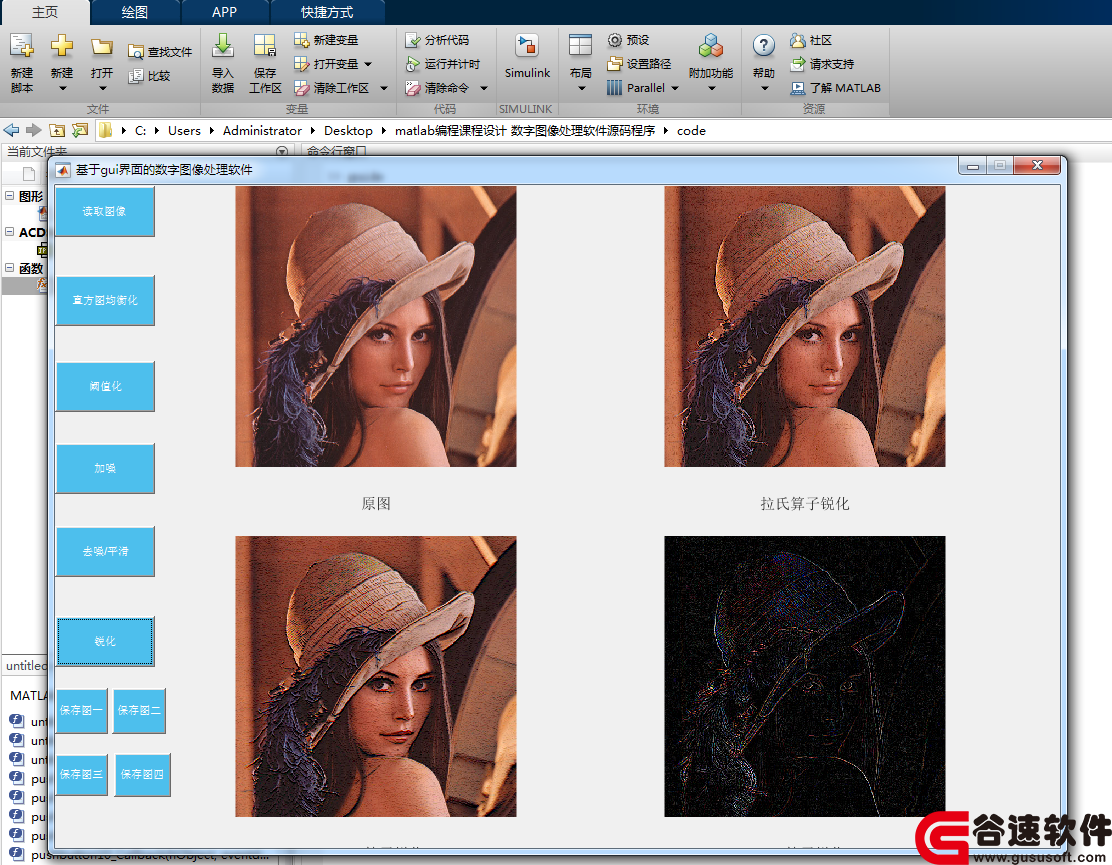1112x865 pixels.
Task: Click the New Script icon (新建脚本)
Action: 22,47
